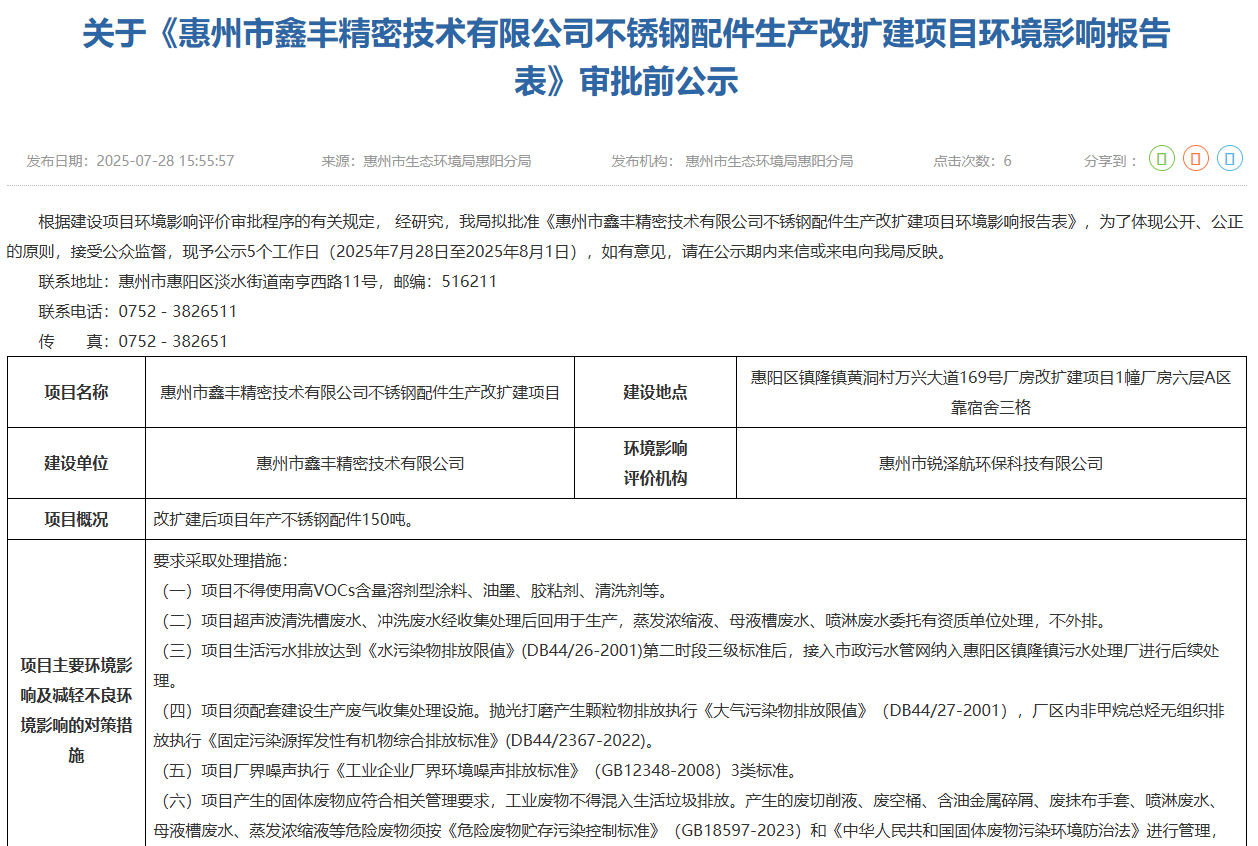1258x846 pixels.
Task: Click the 建设单位 table header cell
Action: (x=76, y=463)
